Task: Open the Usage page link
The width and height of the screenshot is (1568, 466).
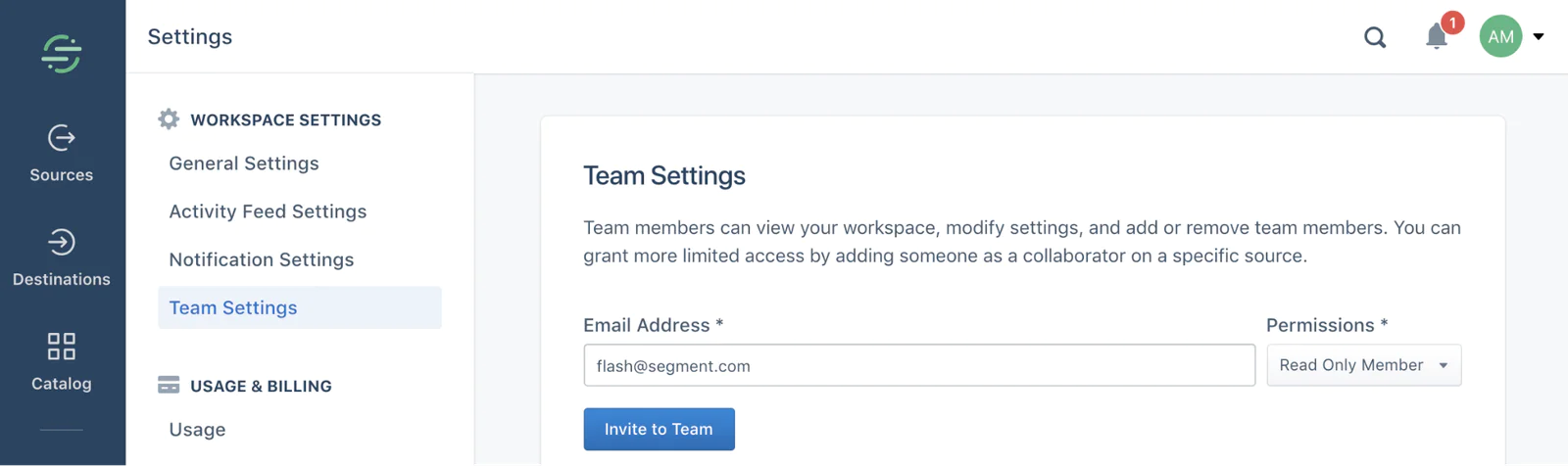Action: [x=197, y=430]
